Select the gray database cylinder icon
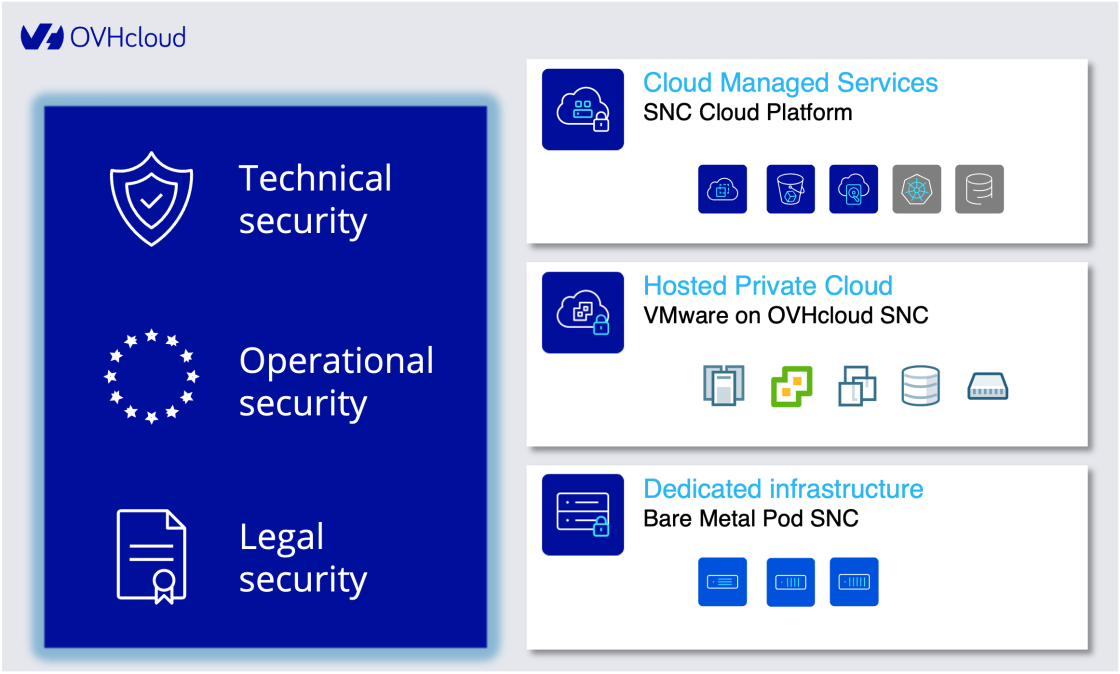Image resolution: width=1120 pixels, height=674 pixels. [x=979, y=189]
